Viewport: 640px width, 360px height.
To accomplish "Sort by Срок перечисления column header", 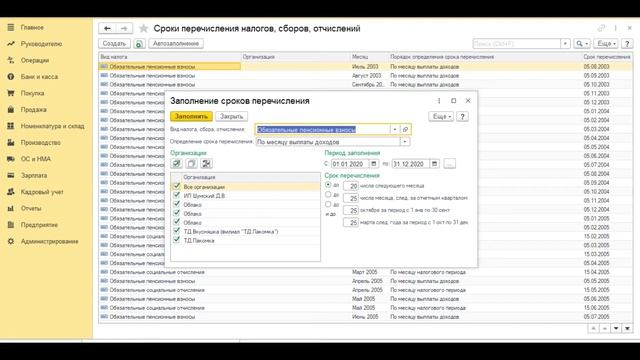I will click(607, 57).
